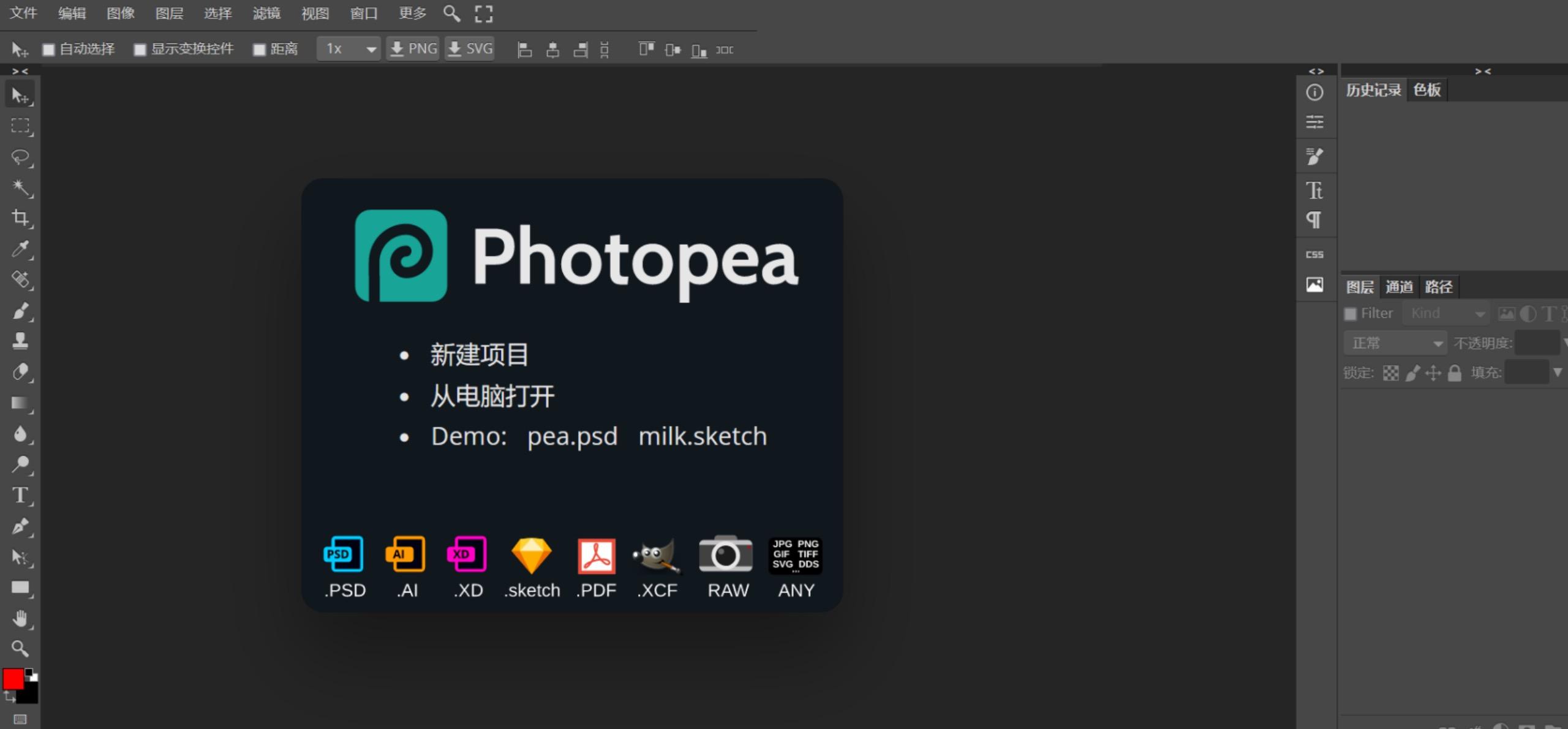Open the layer filter Kind dropdown
The height and width of the screenshot is (729, 1568).
pyautogui.click(x=1446, y=313)
